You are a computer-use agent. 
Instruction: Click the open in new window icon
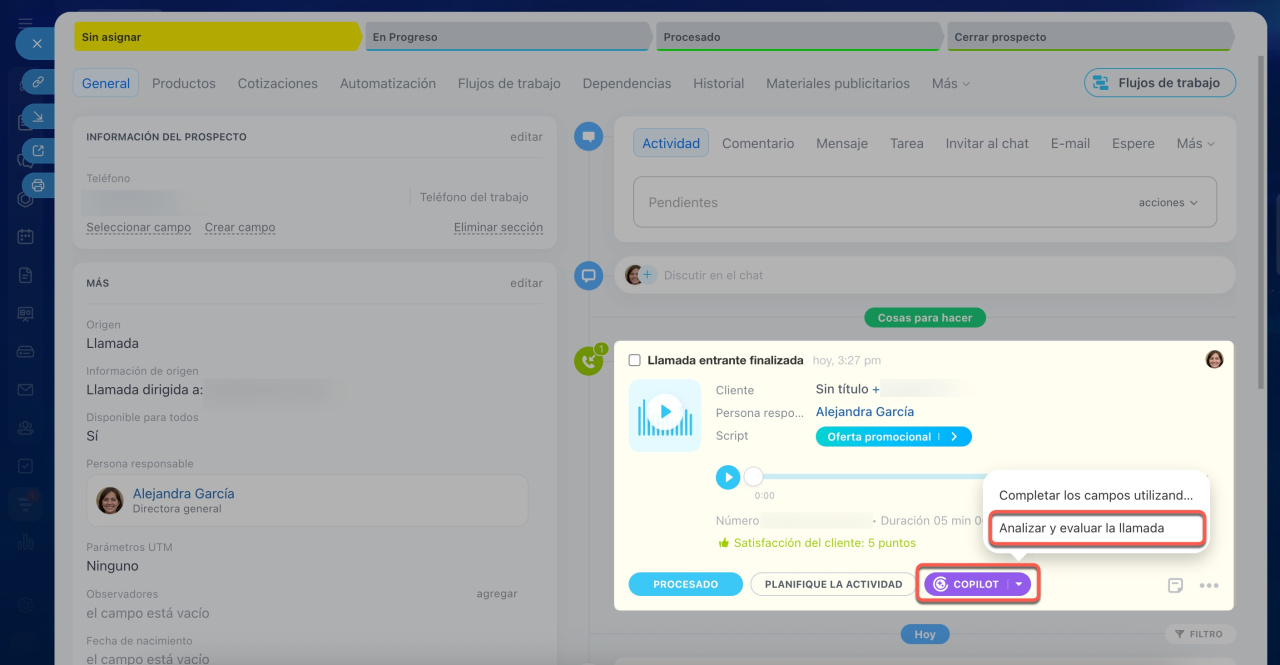tap(37, 151)
